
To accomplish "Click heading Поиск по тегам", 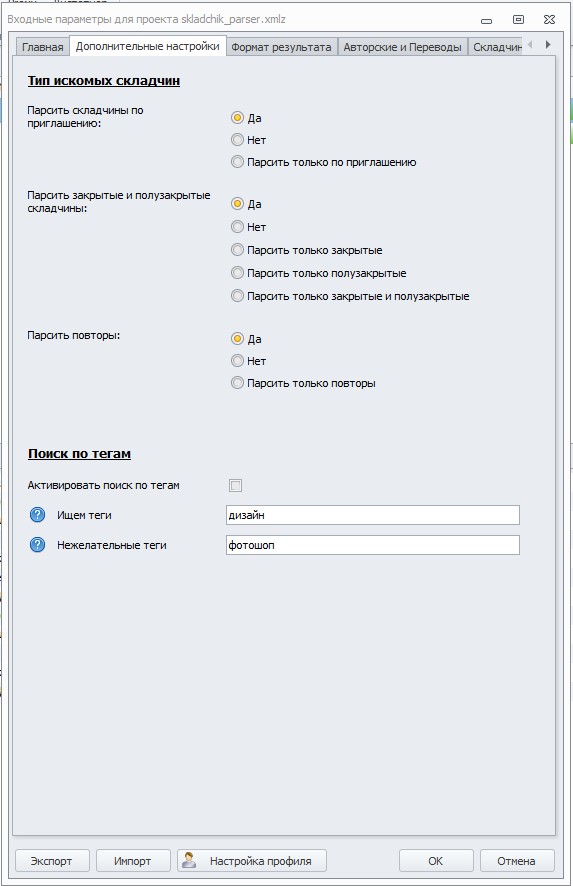I will click(80, 454).
